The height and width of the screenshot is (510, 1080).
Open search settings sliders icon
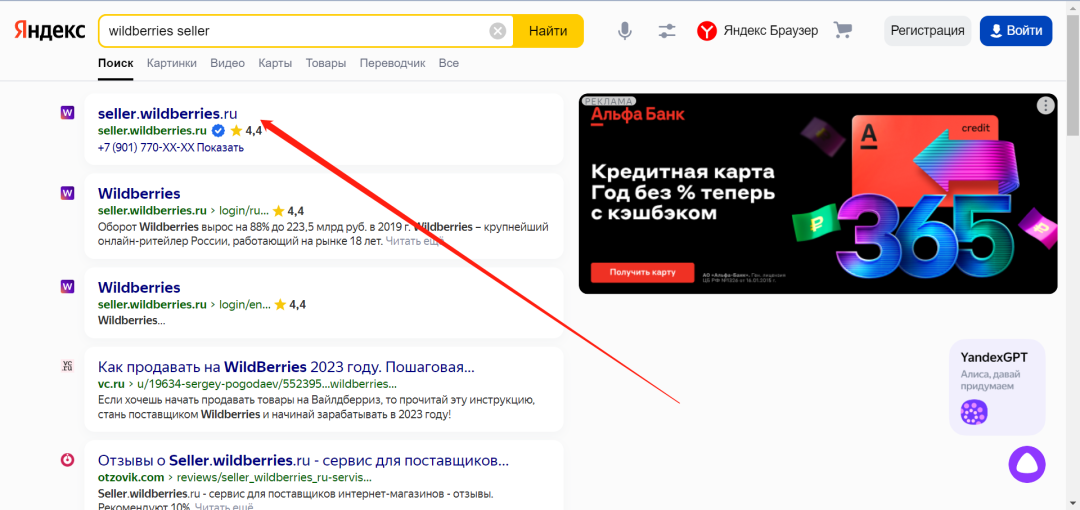coord(667,31)
